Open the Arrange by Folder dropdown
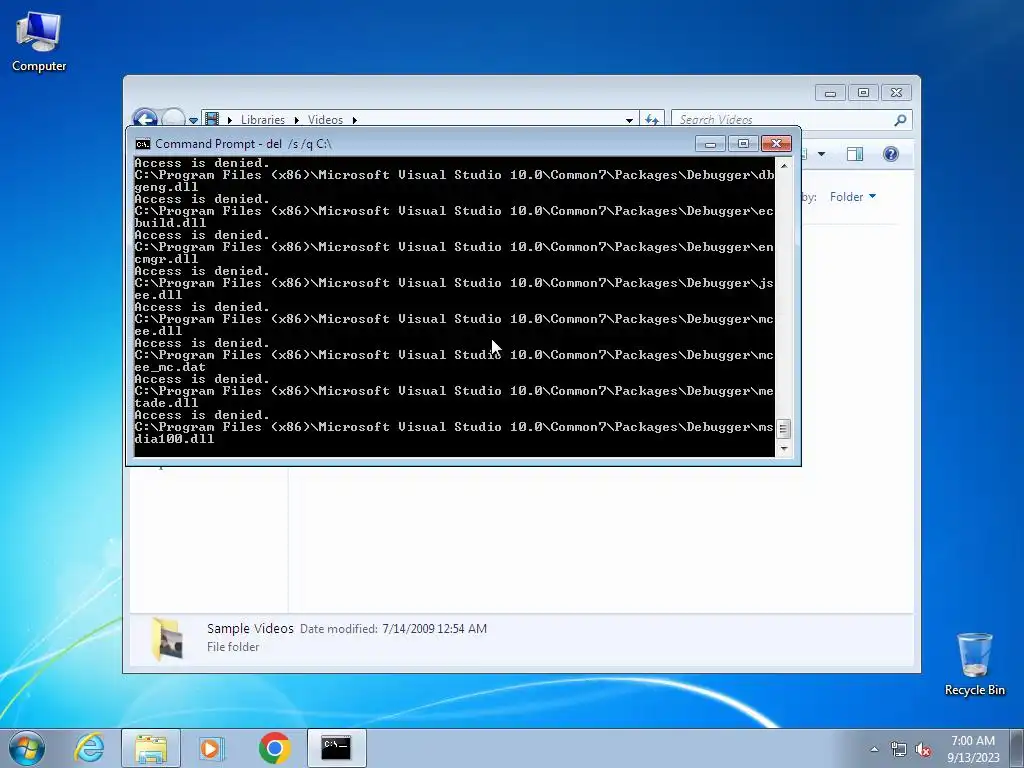 (x=853, y=197)
